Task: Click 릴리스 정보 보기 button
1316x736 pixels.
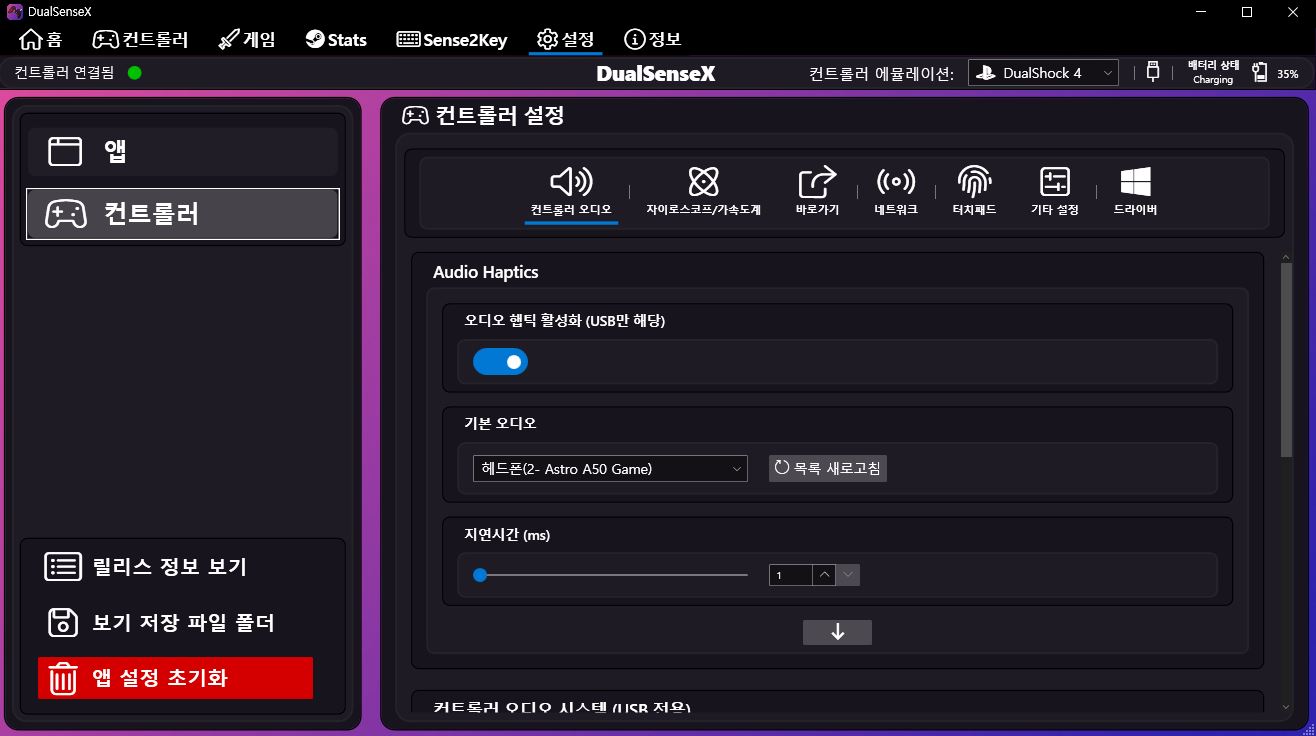Action: 146,567
